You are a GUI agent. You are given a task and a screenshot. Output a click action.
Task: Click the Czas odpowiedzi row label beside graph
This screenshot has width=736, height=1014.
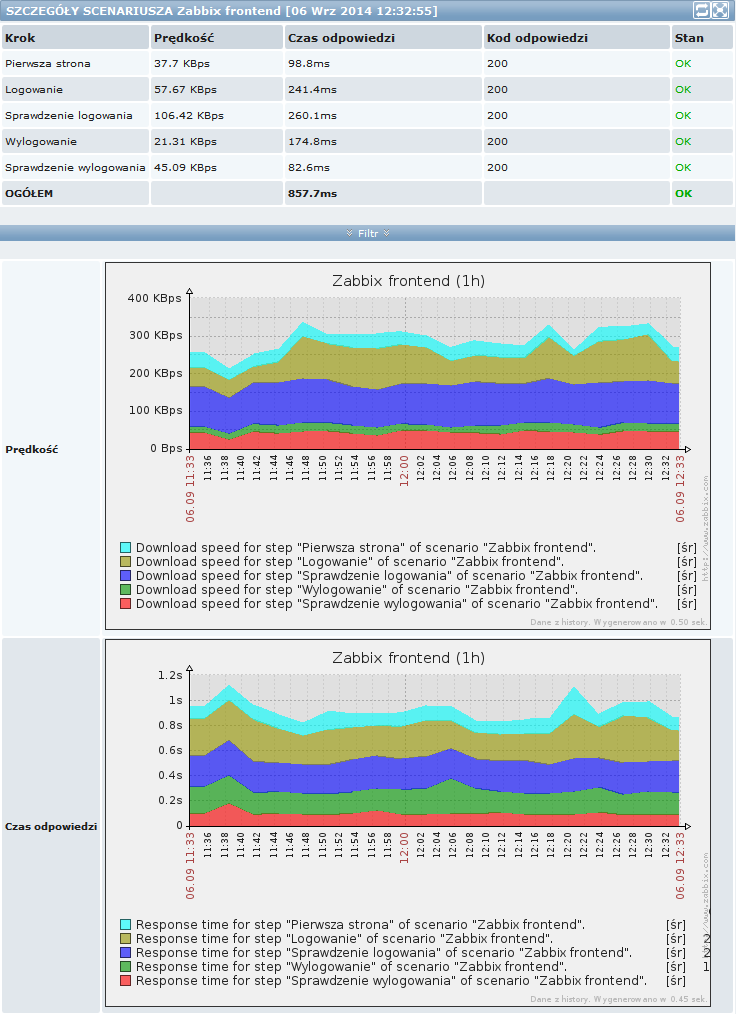tap(51, 826)
